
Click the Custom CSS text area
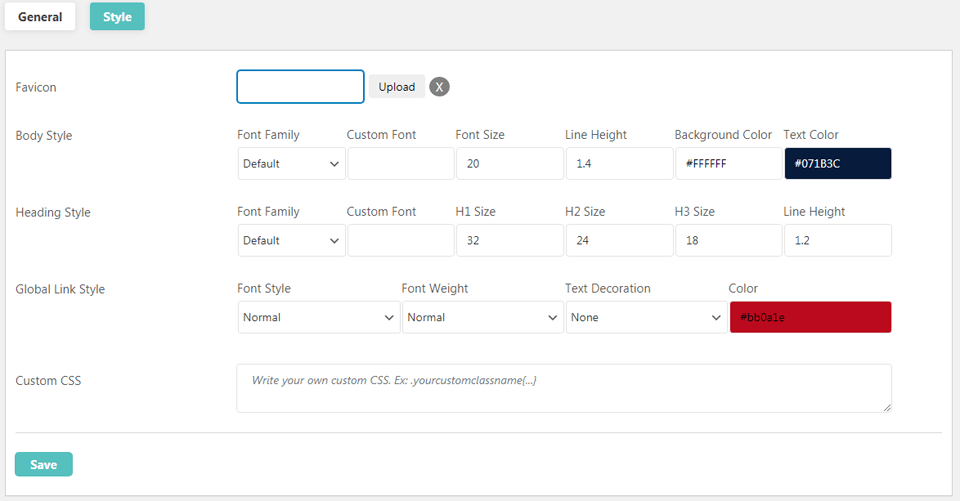(x=564, y=388)
